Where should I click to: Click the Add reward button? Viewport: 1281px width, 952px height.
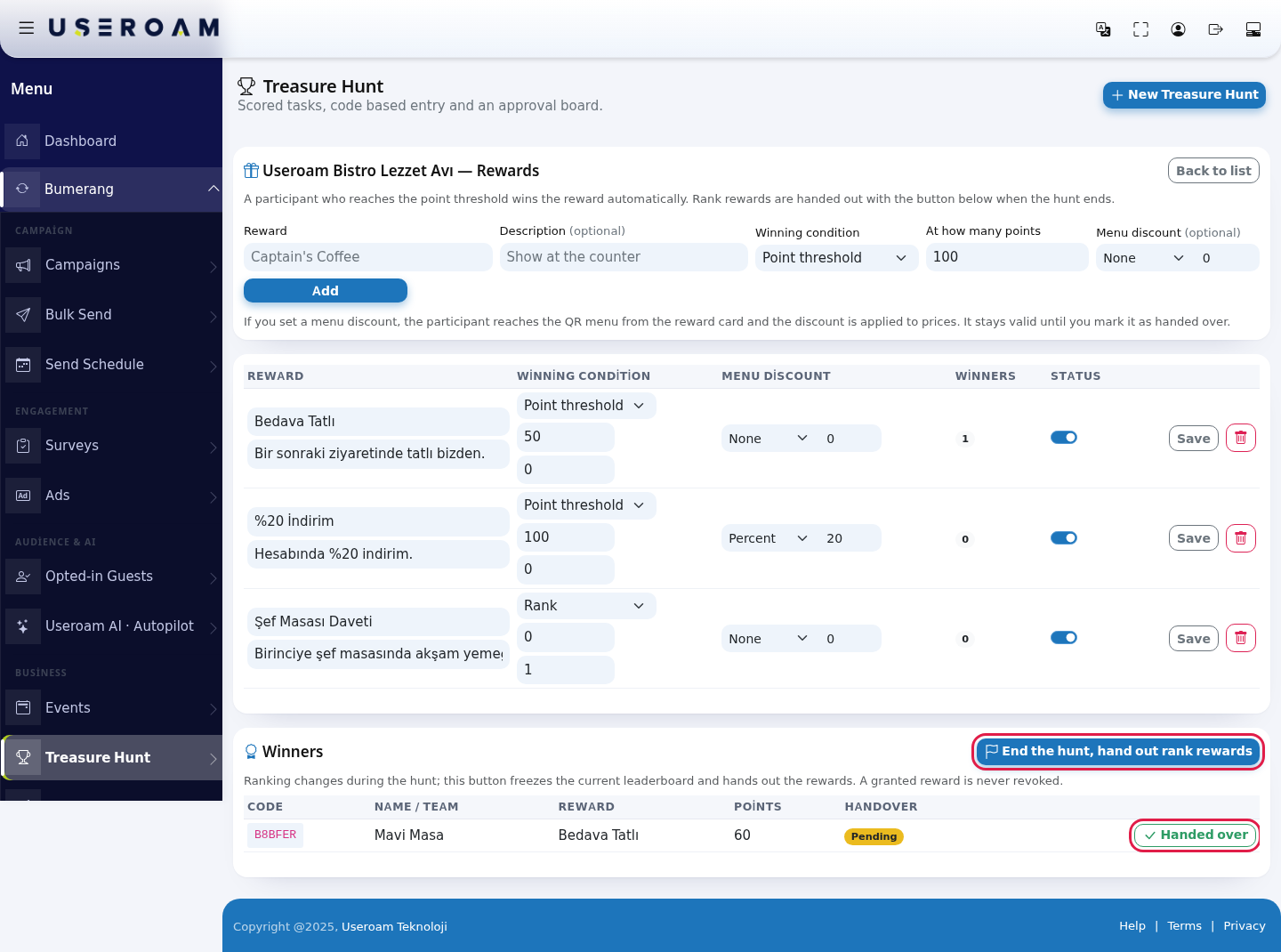[326, 291]
